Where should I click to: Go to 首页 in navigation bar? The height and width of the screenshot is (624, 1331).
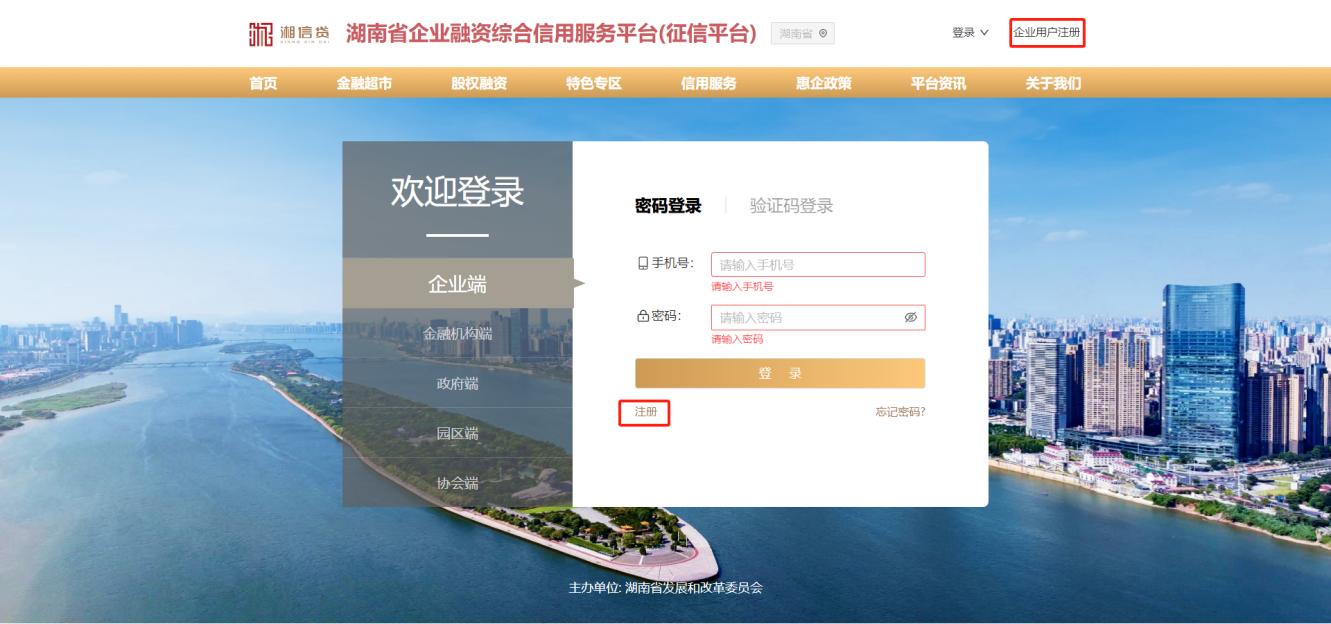coord(263,83)
